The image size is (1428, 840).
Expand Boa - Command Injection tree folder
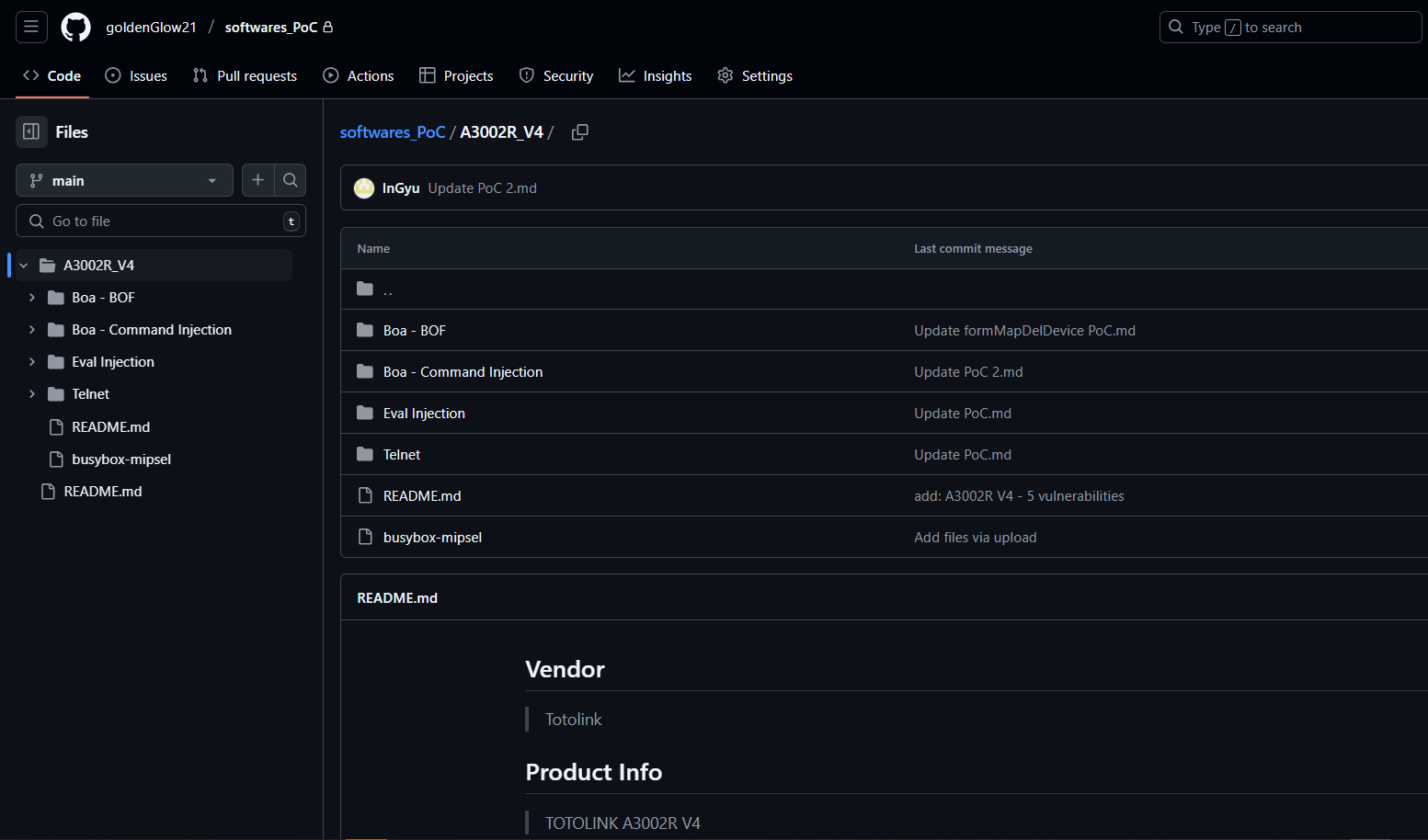[32, 330]
